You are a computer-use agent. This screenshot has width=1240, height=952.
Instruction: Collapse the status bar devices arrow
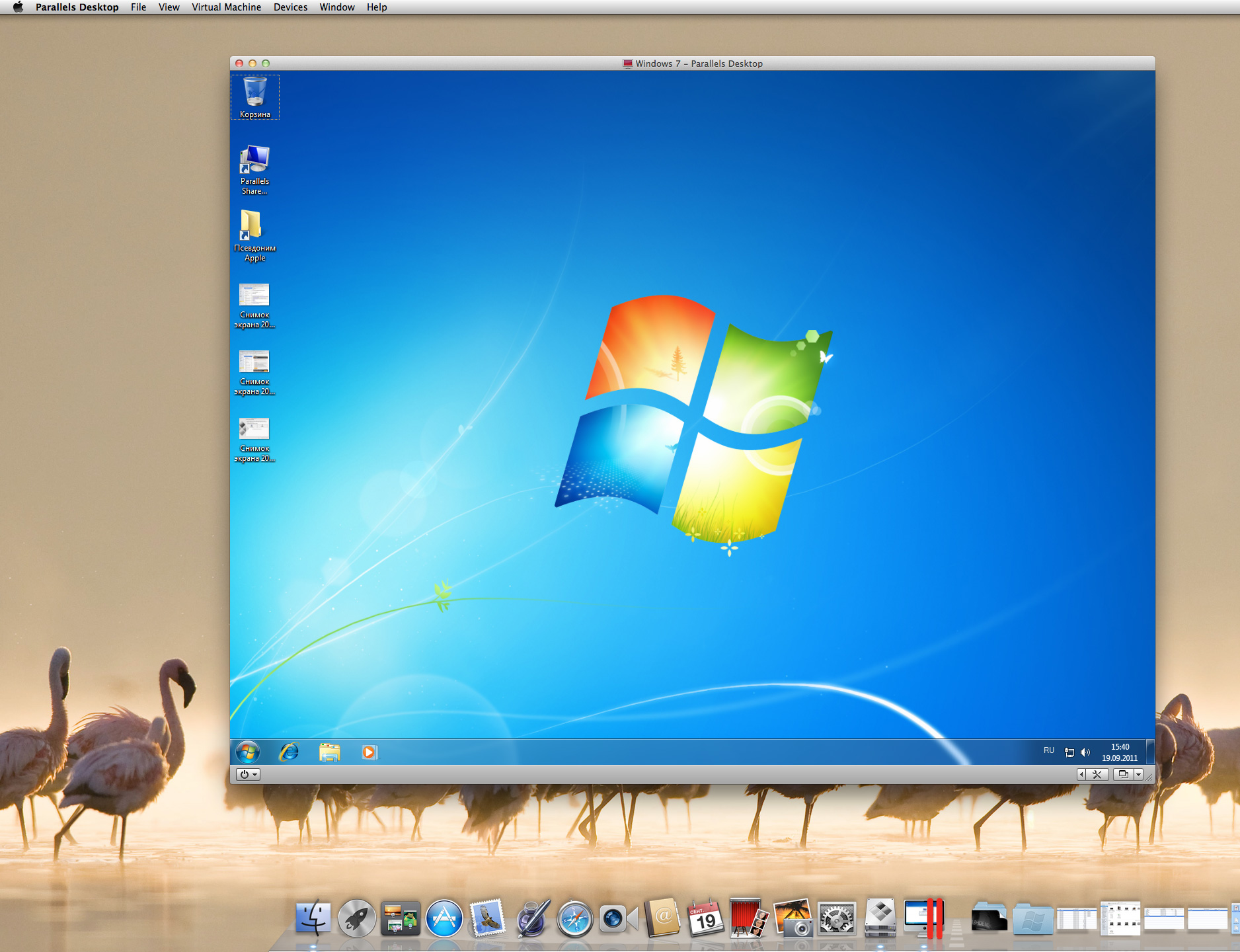[1081, 775]
